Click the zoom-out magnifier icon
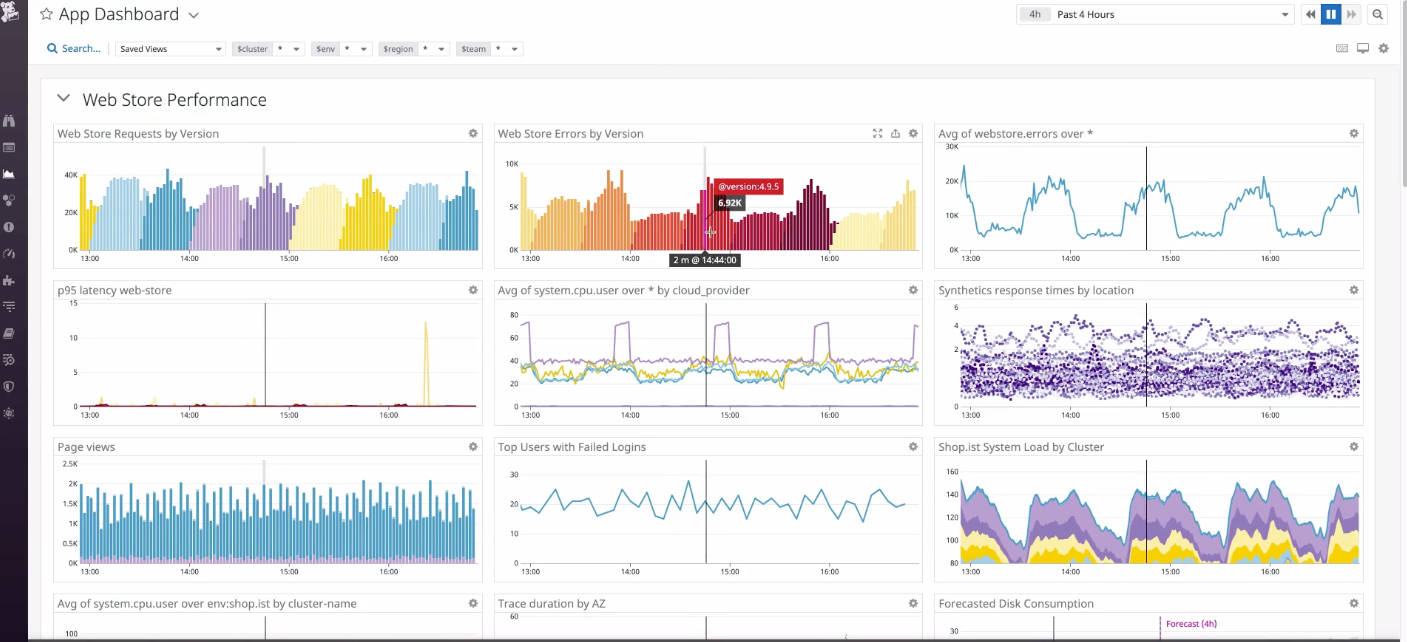This screenshot has width=1407, height=642. (1378, 15)
